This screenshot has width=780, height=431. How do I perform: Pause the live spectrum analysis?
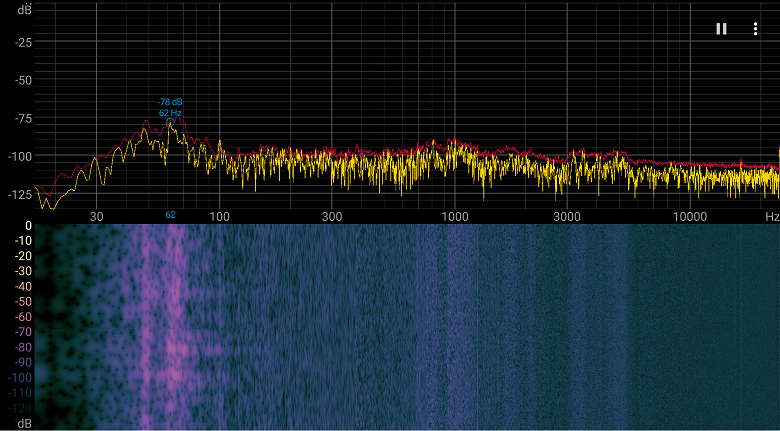721,29
